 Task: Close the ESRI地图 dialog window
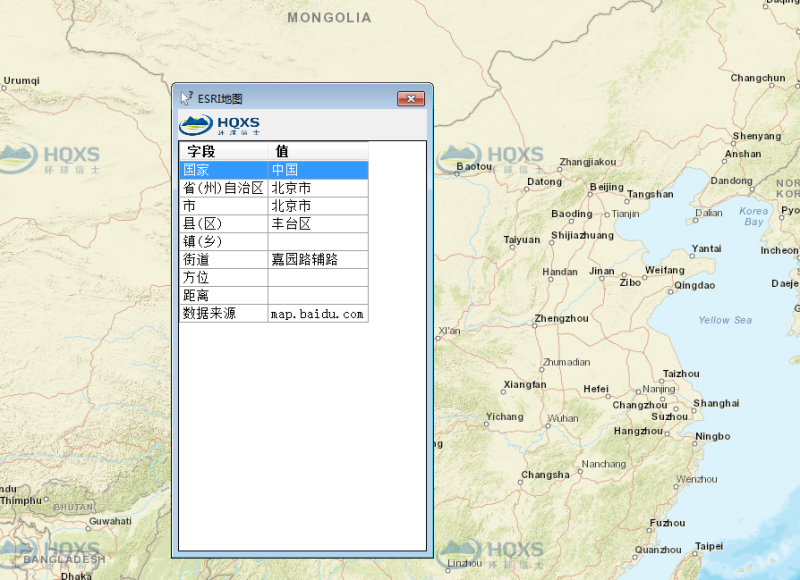click(x=410, y=98)
